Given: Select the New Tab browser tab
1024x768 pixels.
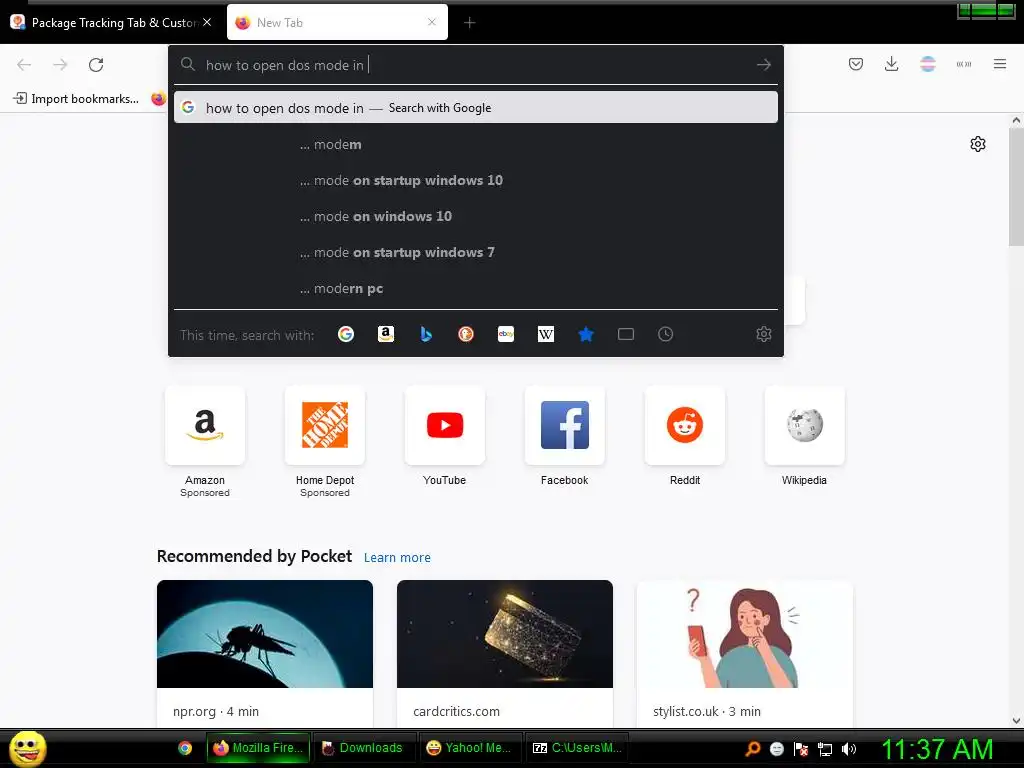Looking at the screenshot, I should (x=337, y=23).
